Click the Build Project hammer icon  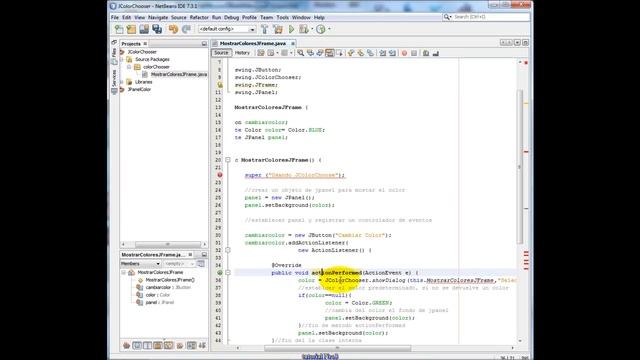(x=264, y=29)
